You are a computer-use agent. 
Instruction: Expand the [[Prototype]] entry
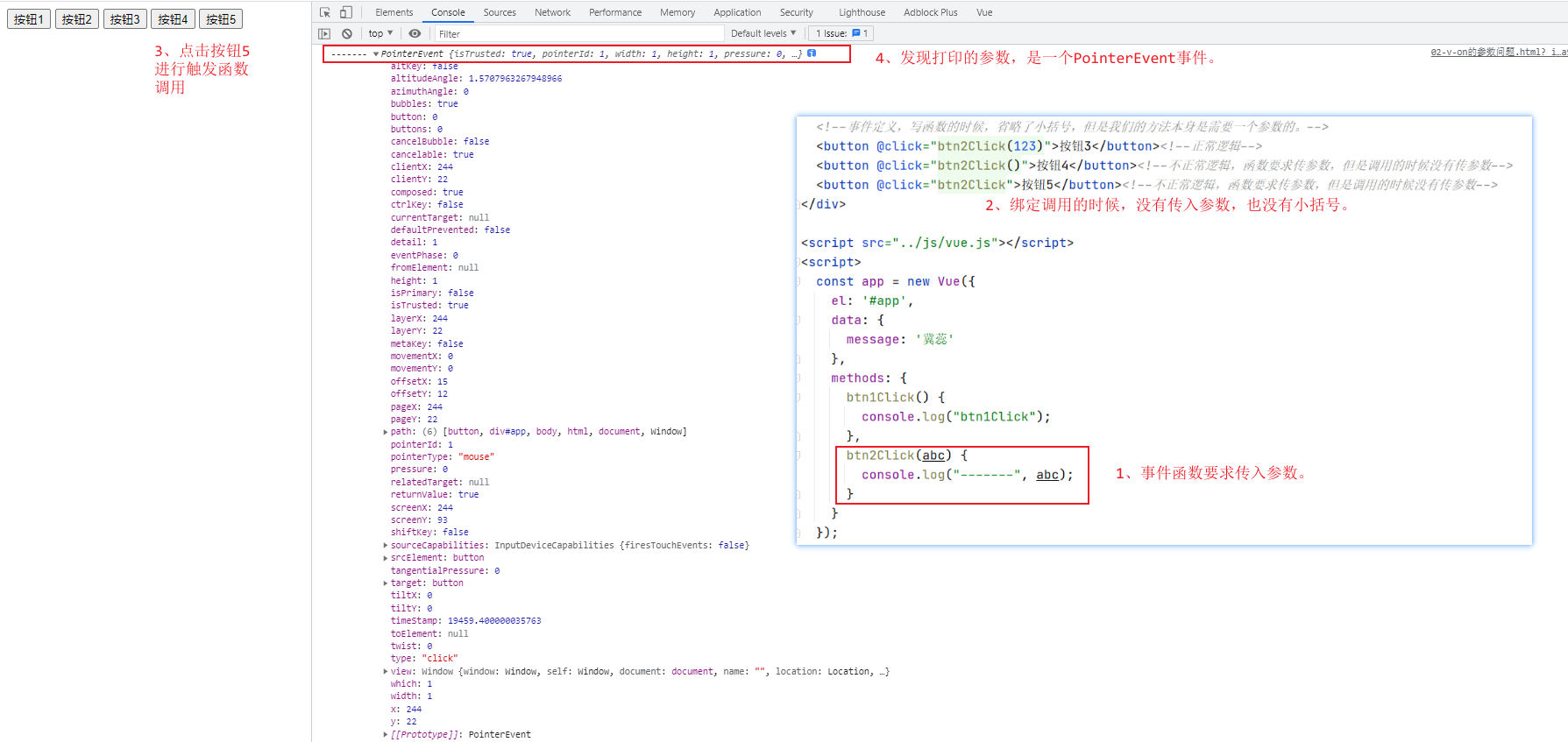coord(386,735)
